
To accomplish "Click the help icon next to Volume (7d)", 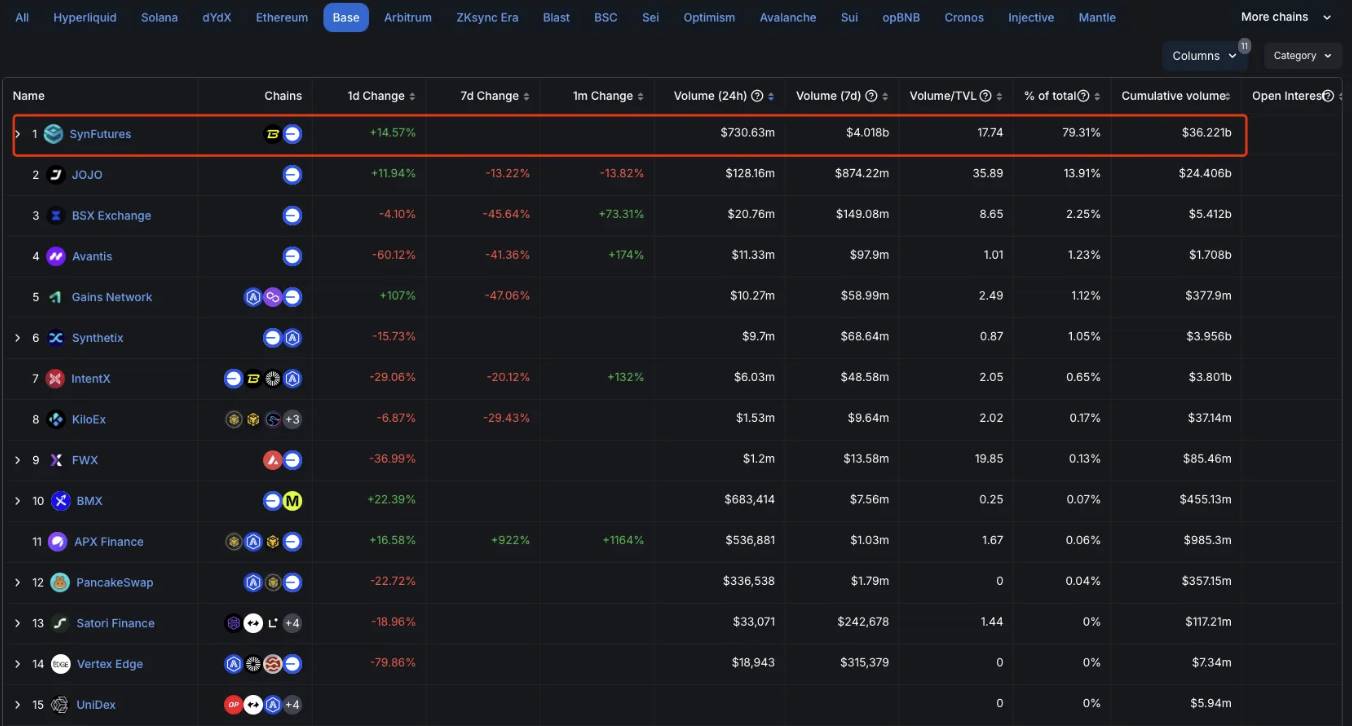I will click(x=871, y=96).
